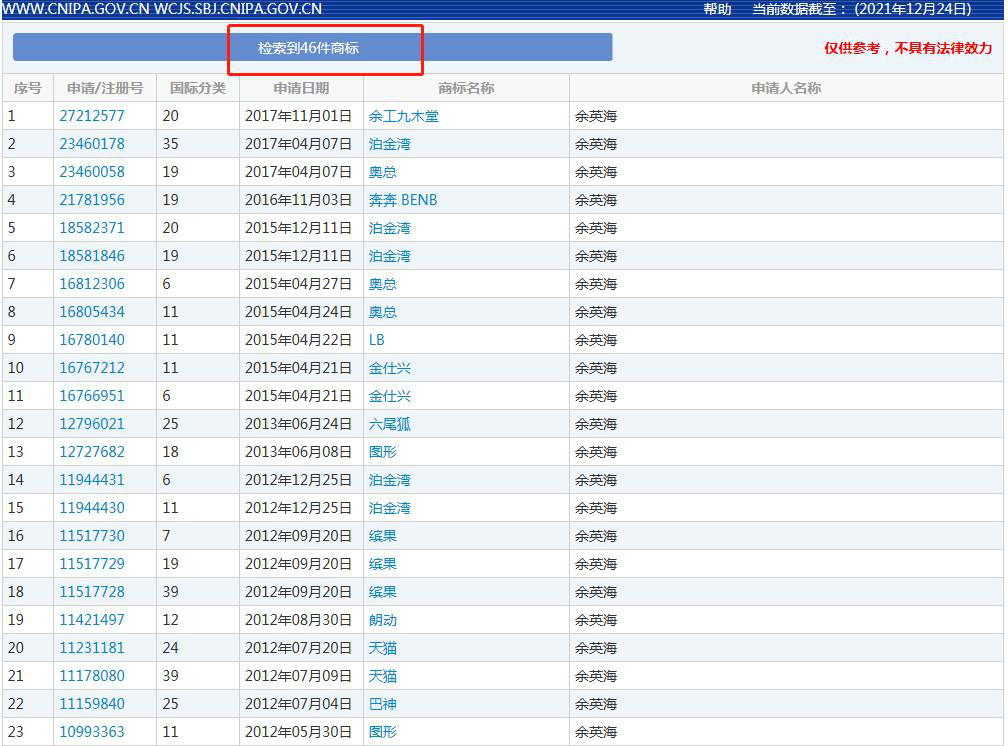Open application number 11517730
This screenshot has width=1008, height=746.
92,536
